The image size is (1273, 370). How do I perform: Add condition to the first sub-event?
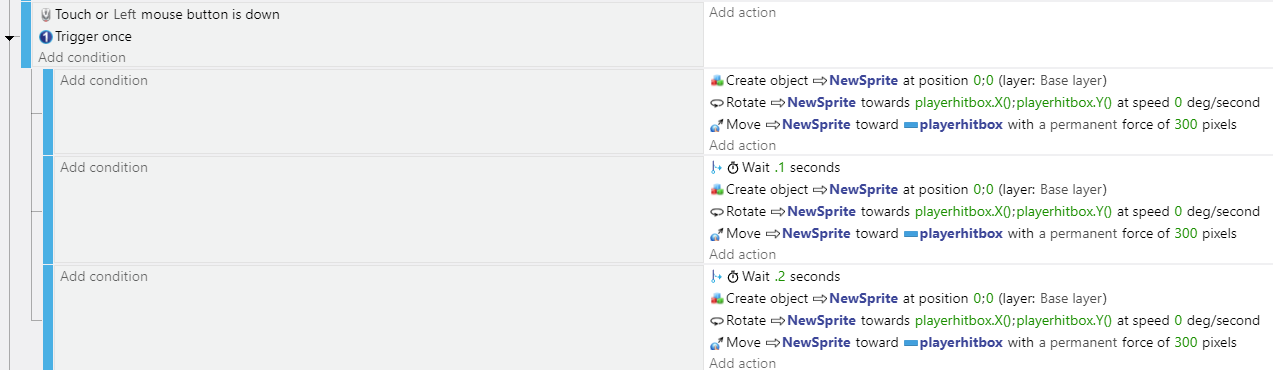(x=104, y=81)
